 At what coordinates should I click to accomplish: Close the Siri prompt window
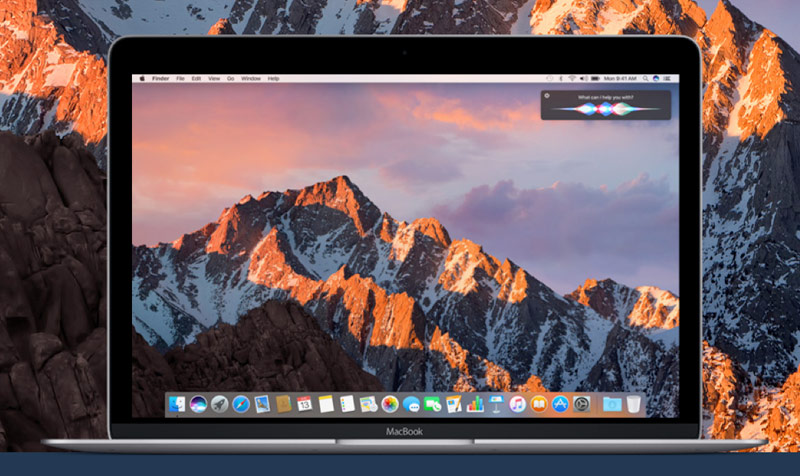(547, 95)
